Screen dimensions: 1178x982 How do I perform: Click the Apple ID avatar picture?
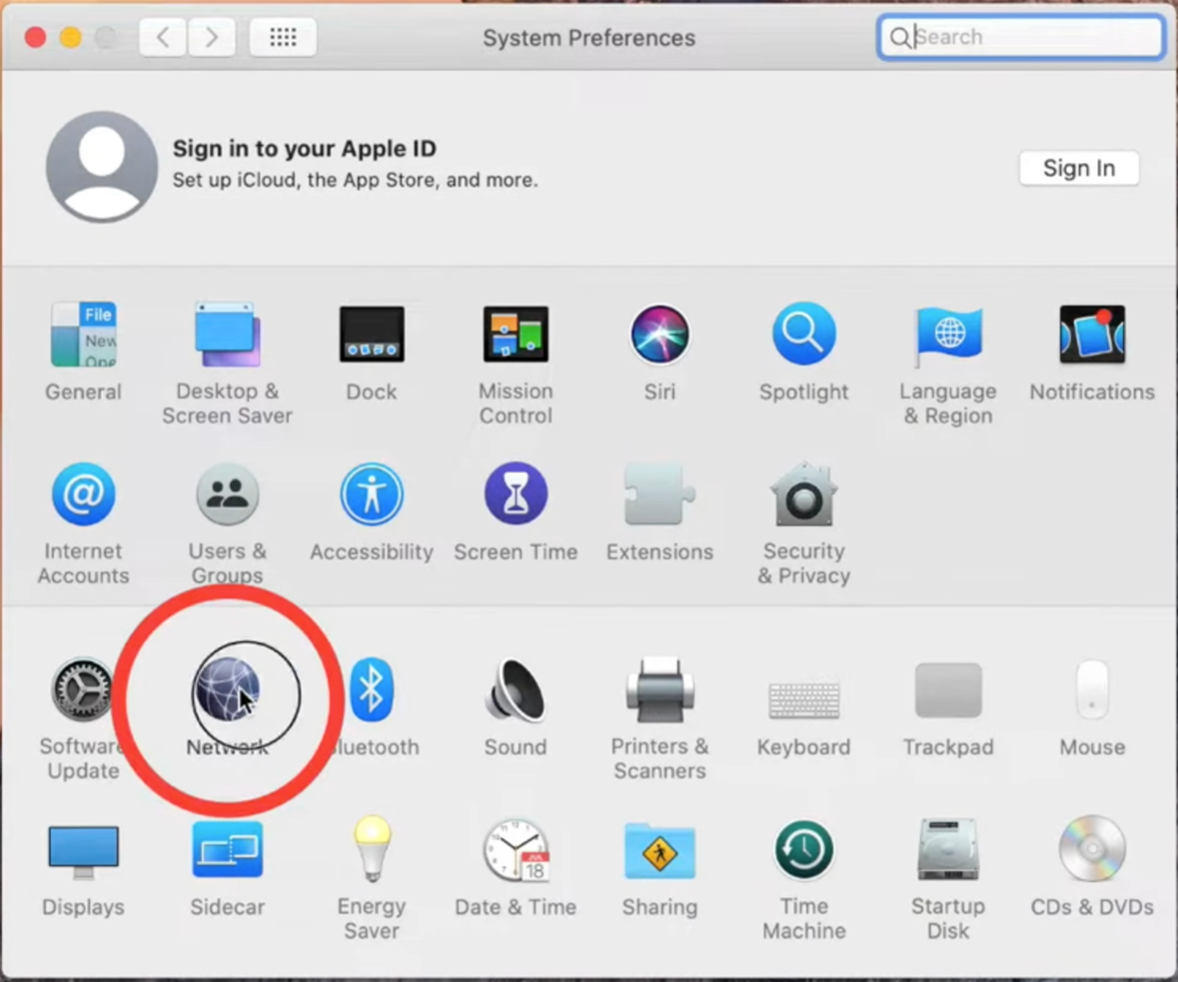click(102, 167)
